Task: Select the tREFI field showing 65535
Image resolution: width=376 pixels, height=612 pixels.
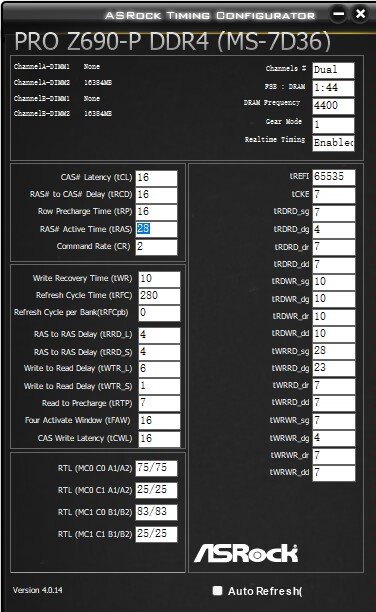Action: 334,176
